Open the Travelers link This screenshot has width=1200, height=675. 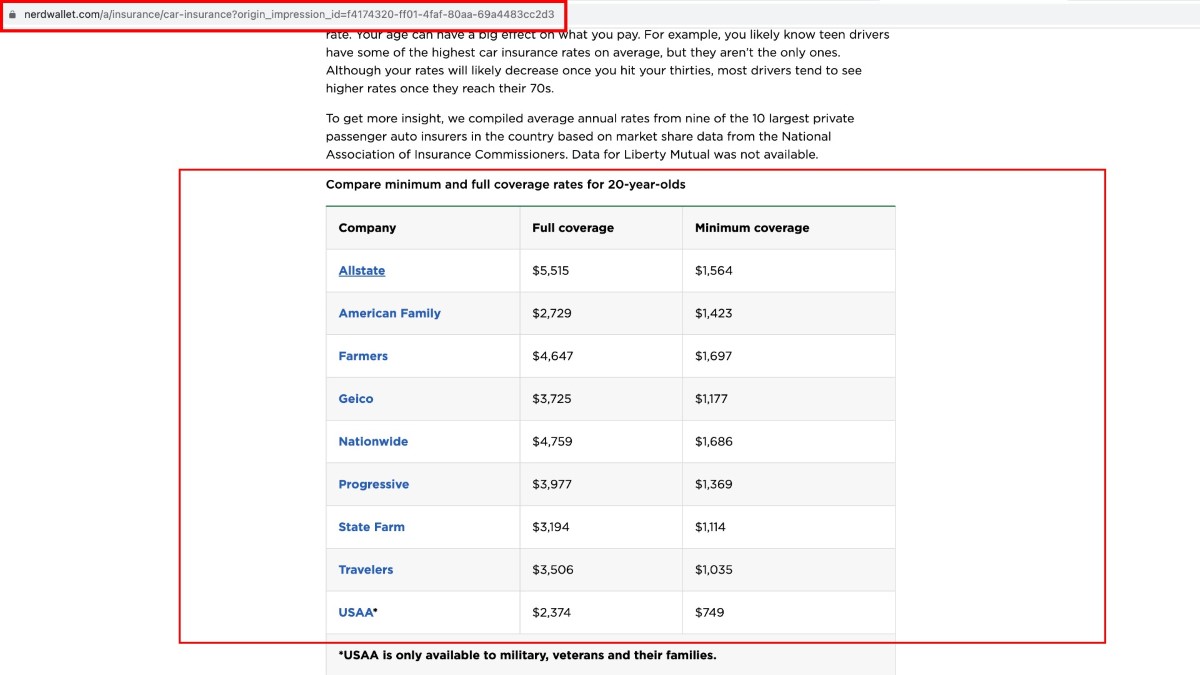[366, 570]
